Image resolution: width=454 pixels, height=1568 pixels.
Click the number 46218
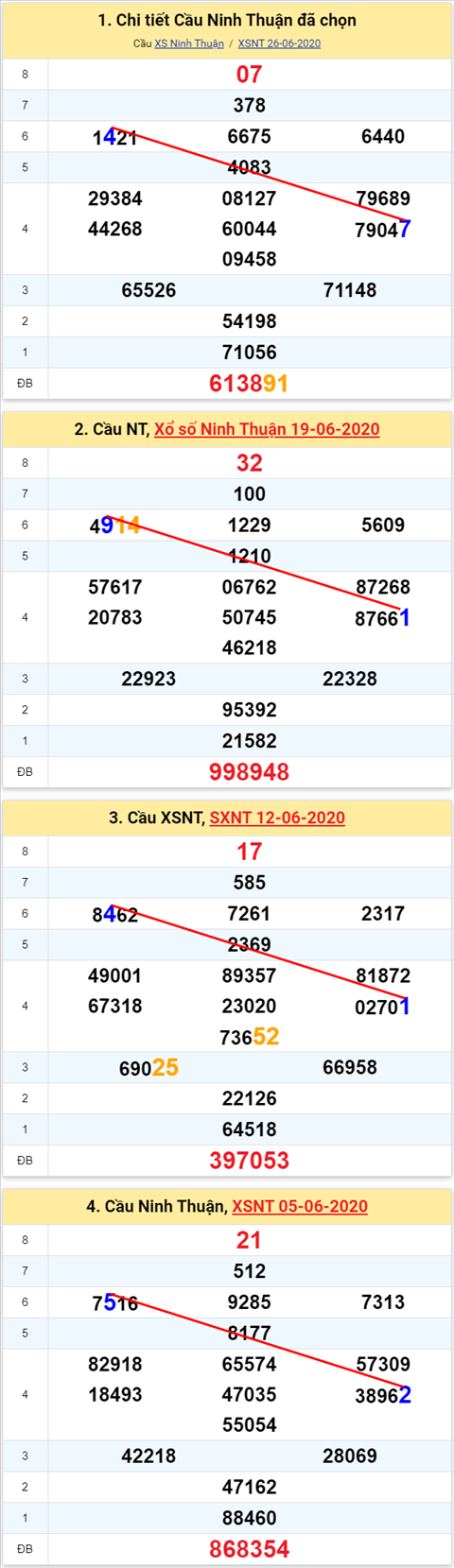point(250,647)
